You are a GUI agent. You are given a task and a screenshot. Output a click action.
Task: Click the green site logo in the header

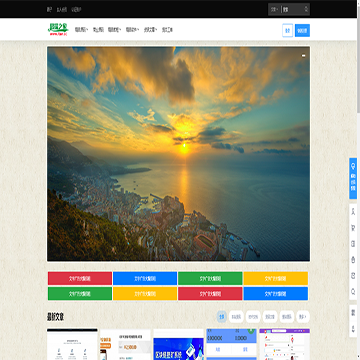click(x=58, y=30)
